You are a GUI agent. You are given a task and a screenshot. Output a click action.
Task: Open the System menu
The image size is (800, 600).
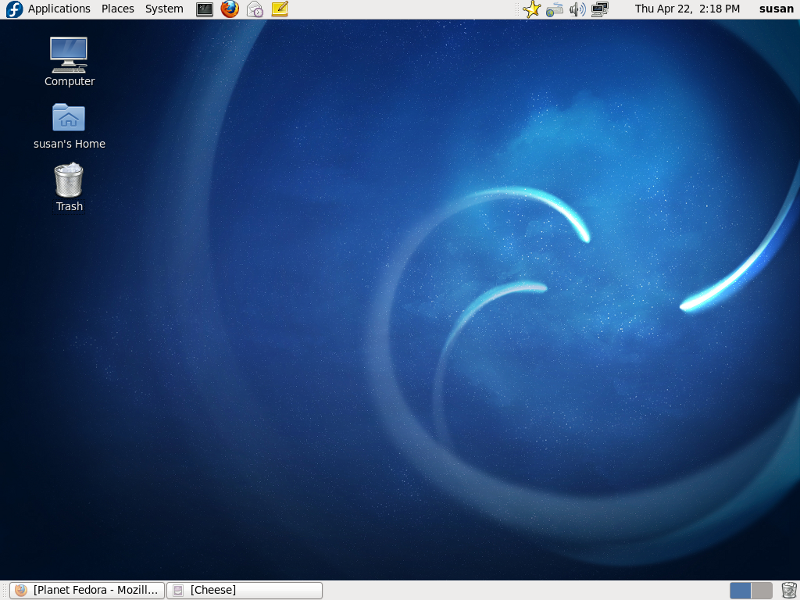click(x=164, y=9)
